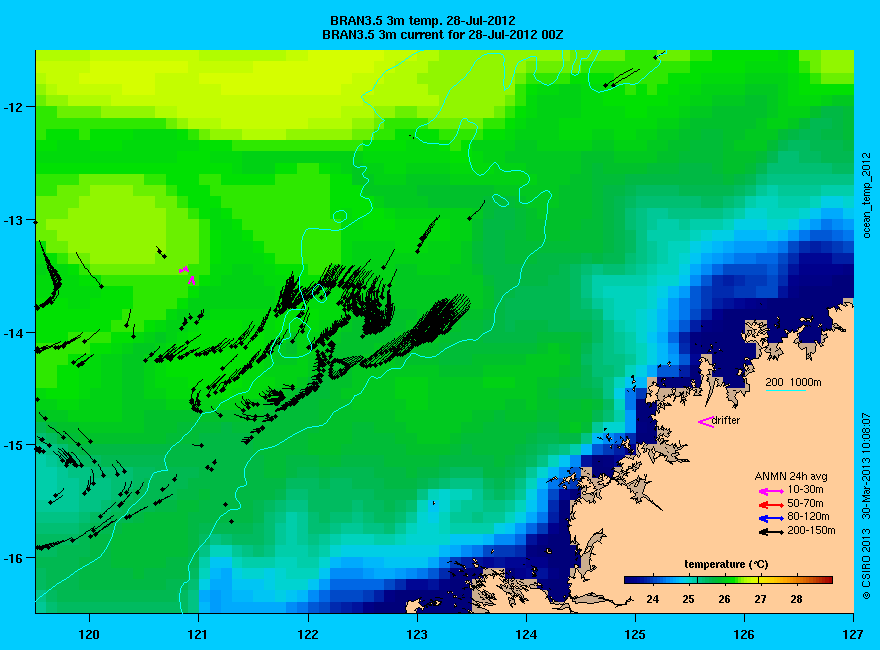Click colorbar tick value 26

(x=725, y=599)
